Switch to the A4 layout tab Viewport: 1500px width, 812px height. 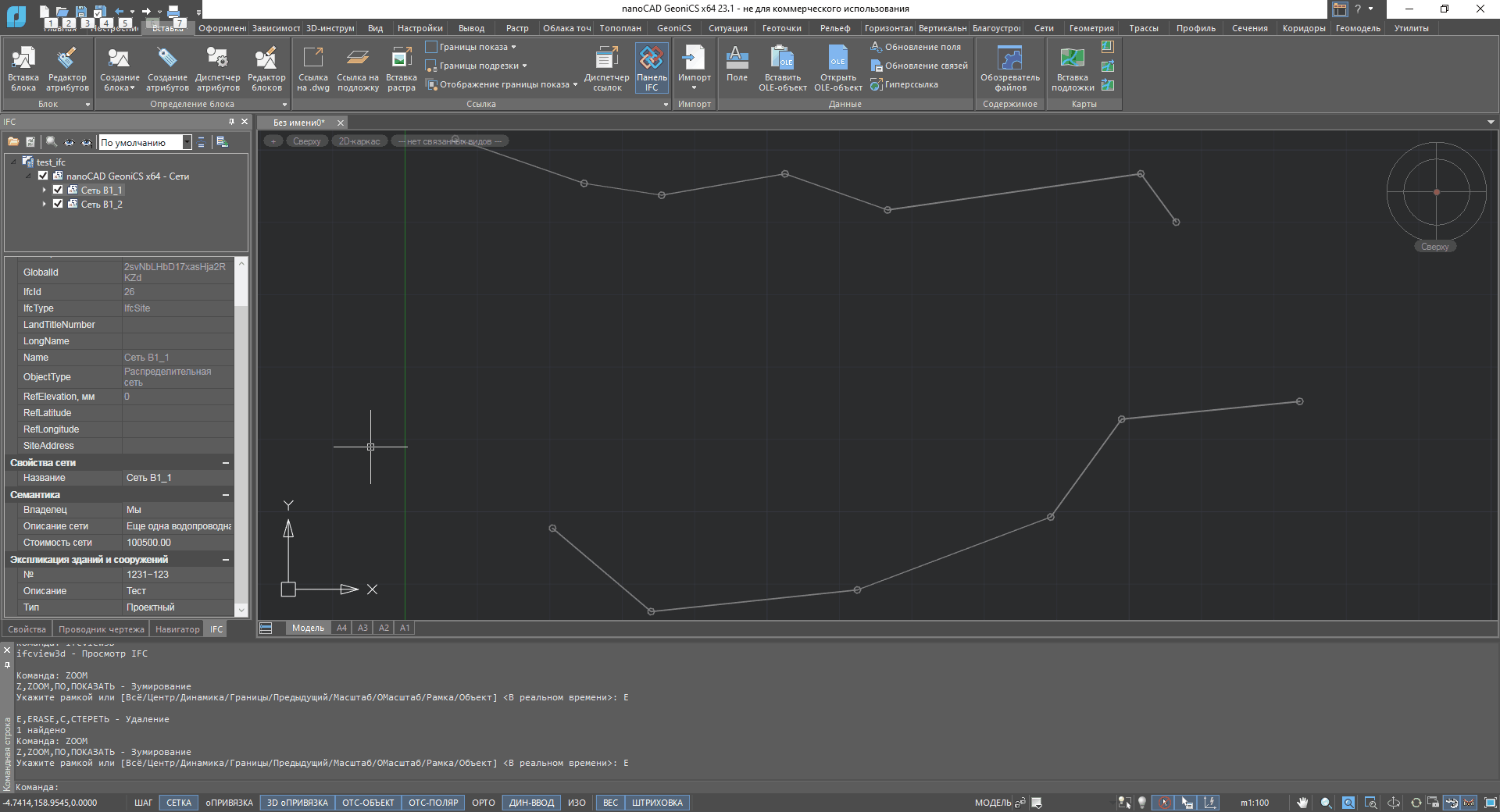pos(341,628)
